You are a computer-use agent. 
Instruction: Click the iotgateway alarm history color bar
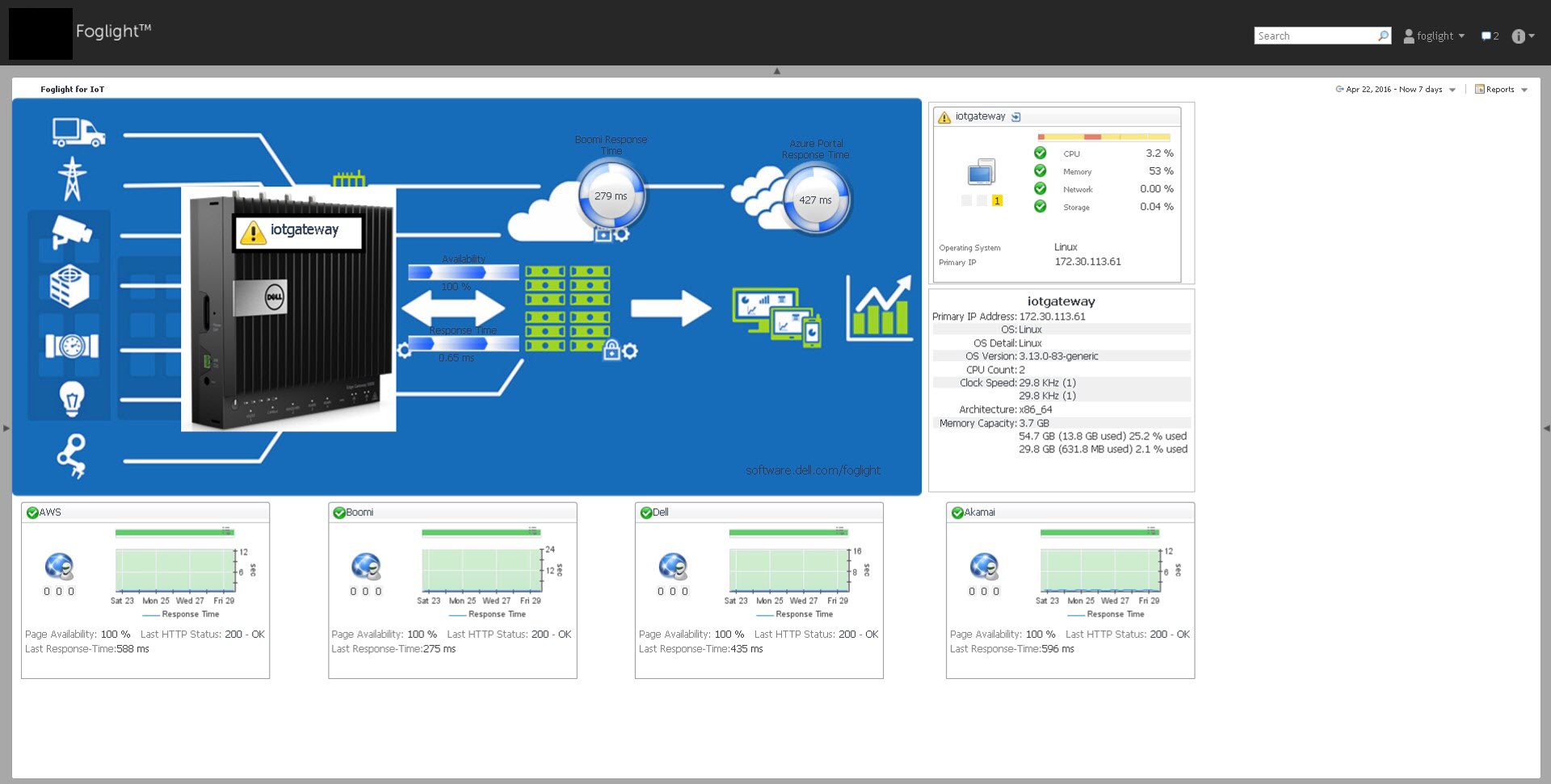pos(1103,136)
